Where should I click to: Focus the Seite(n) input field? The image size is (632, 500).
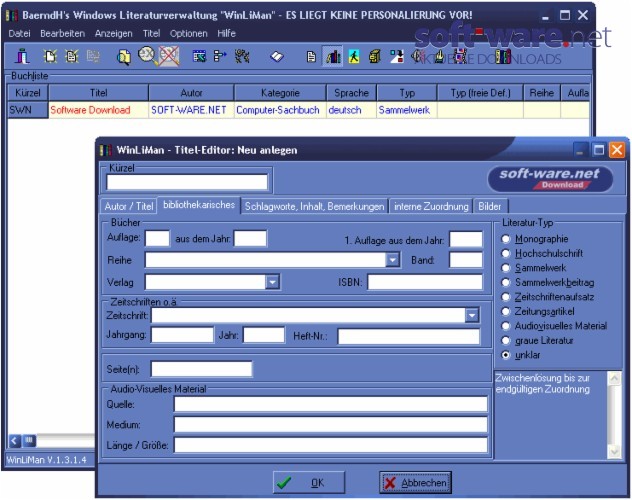click(x=202, y=369)
